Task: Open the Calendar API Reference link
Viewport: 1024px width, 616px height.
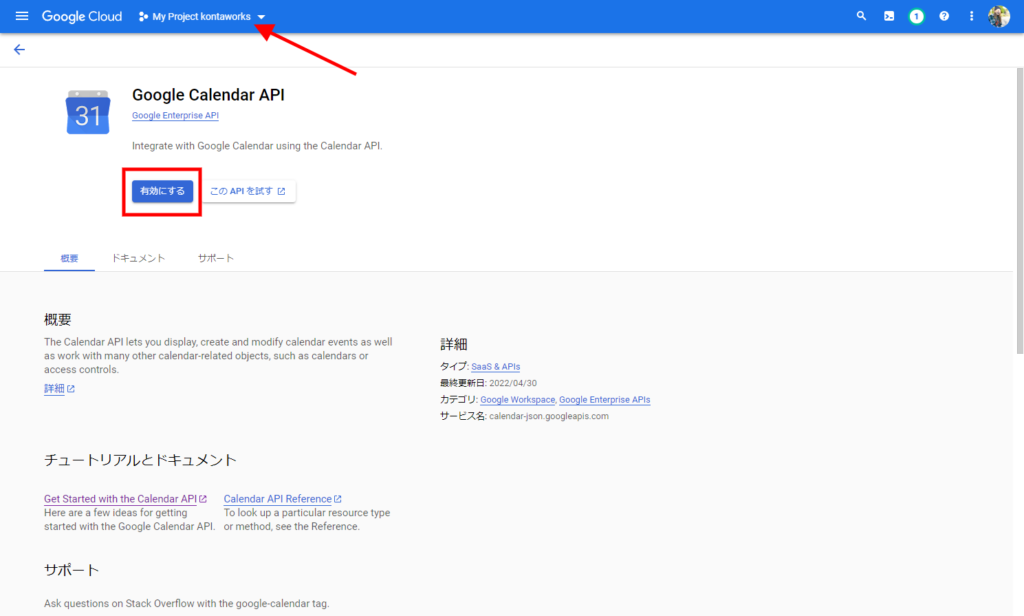Action: (x=282, y=498)
